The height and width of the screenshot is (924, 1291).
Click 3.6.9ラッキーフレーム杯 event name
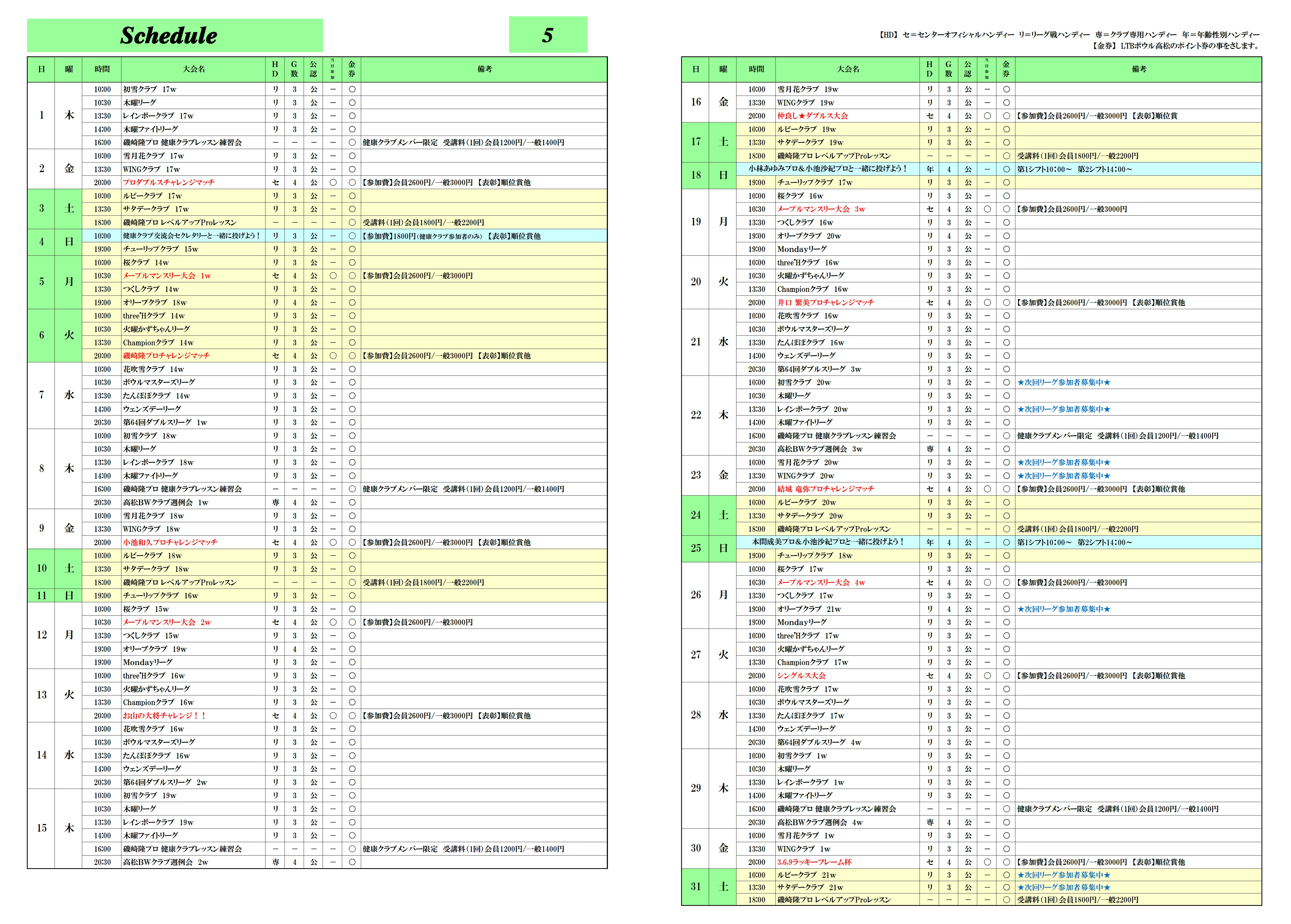[814, 862]
